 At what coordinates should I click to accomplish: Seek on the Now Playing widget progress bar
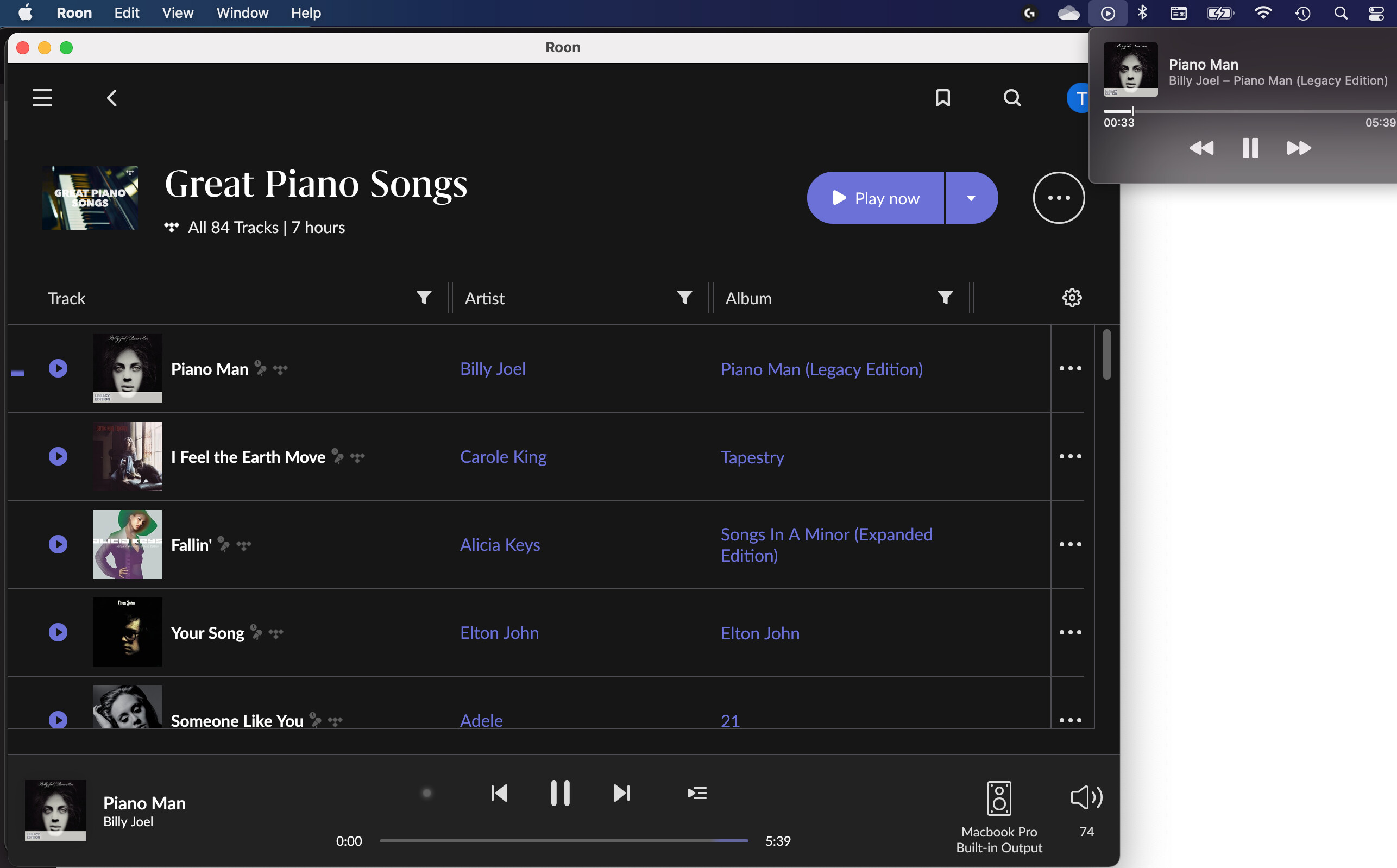click(1249, 111)
